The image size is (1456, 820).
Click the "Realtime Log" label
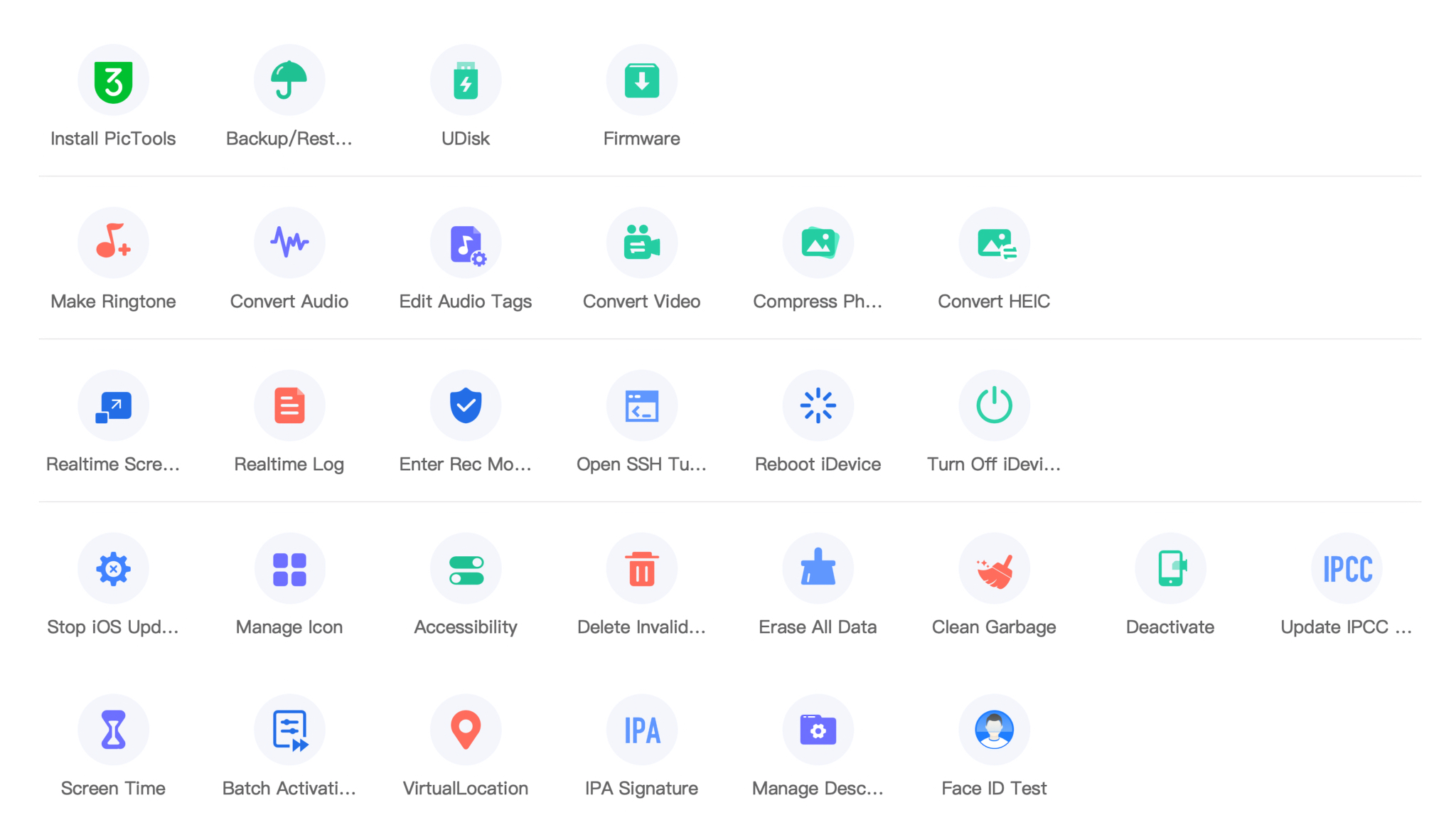click(x=289, y=464)
